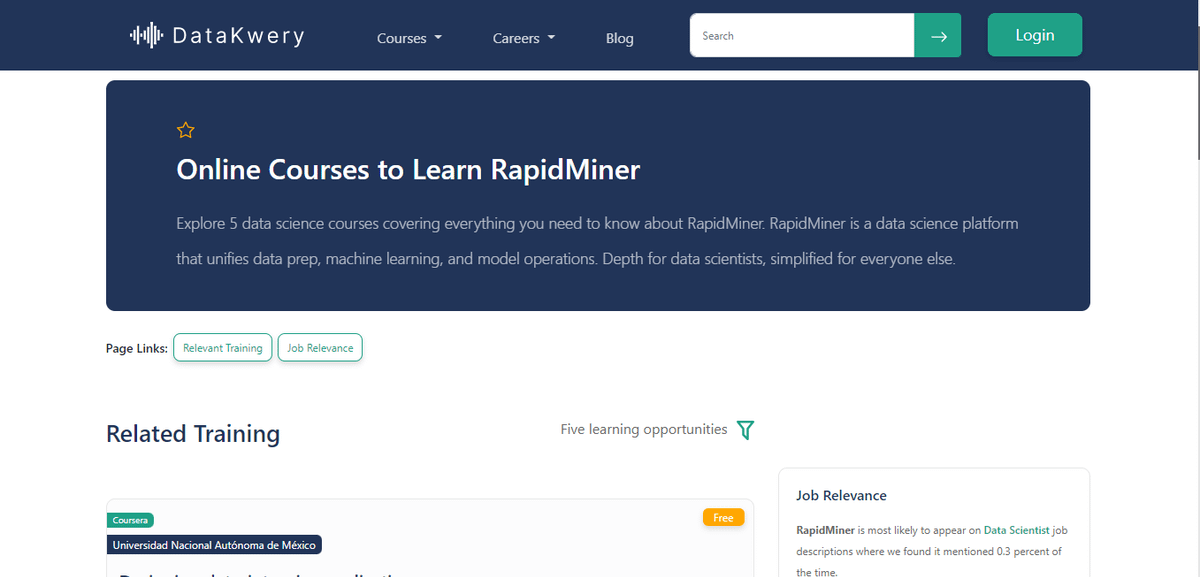Viewport: 1200px width, 577px height.
Task: Click the Related Training section heading
Action: (193, 434)
